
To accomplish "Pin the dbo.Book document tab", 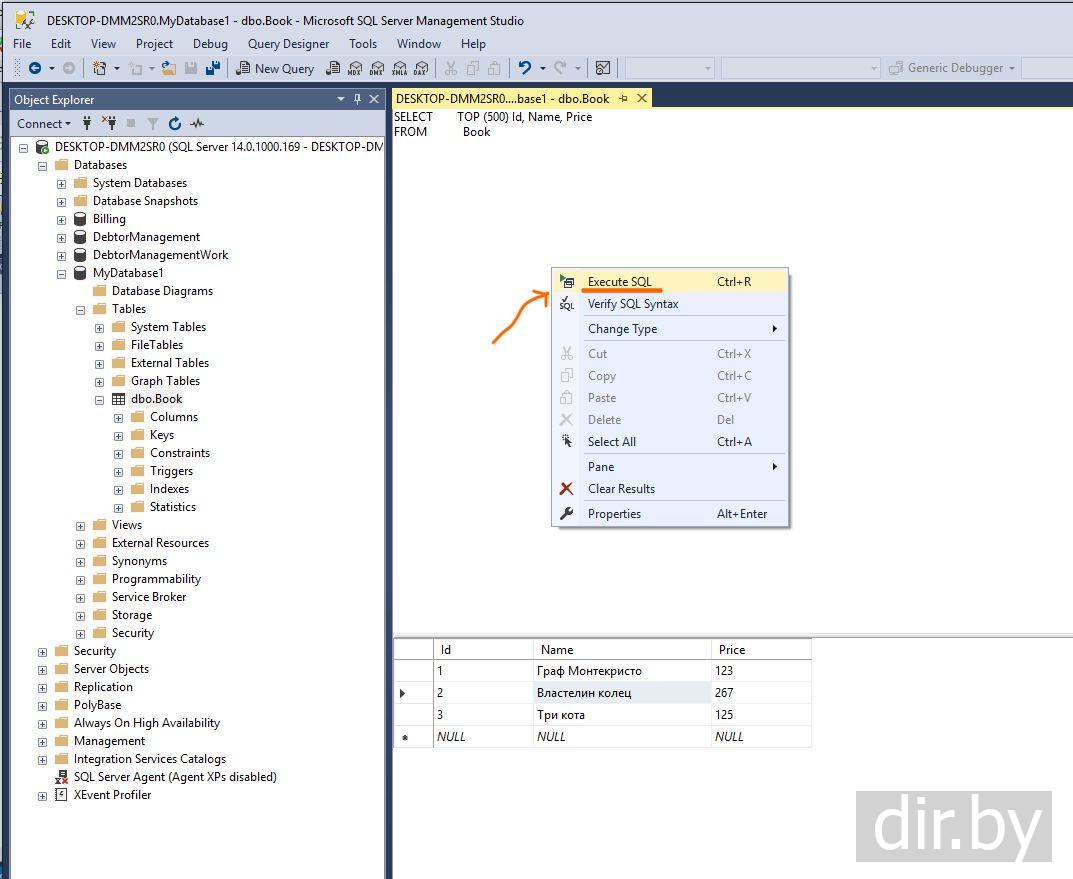I will (x=623, y=98).
